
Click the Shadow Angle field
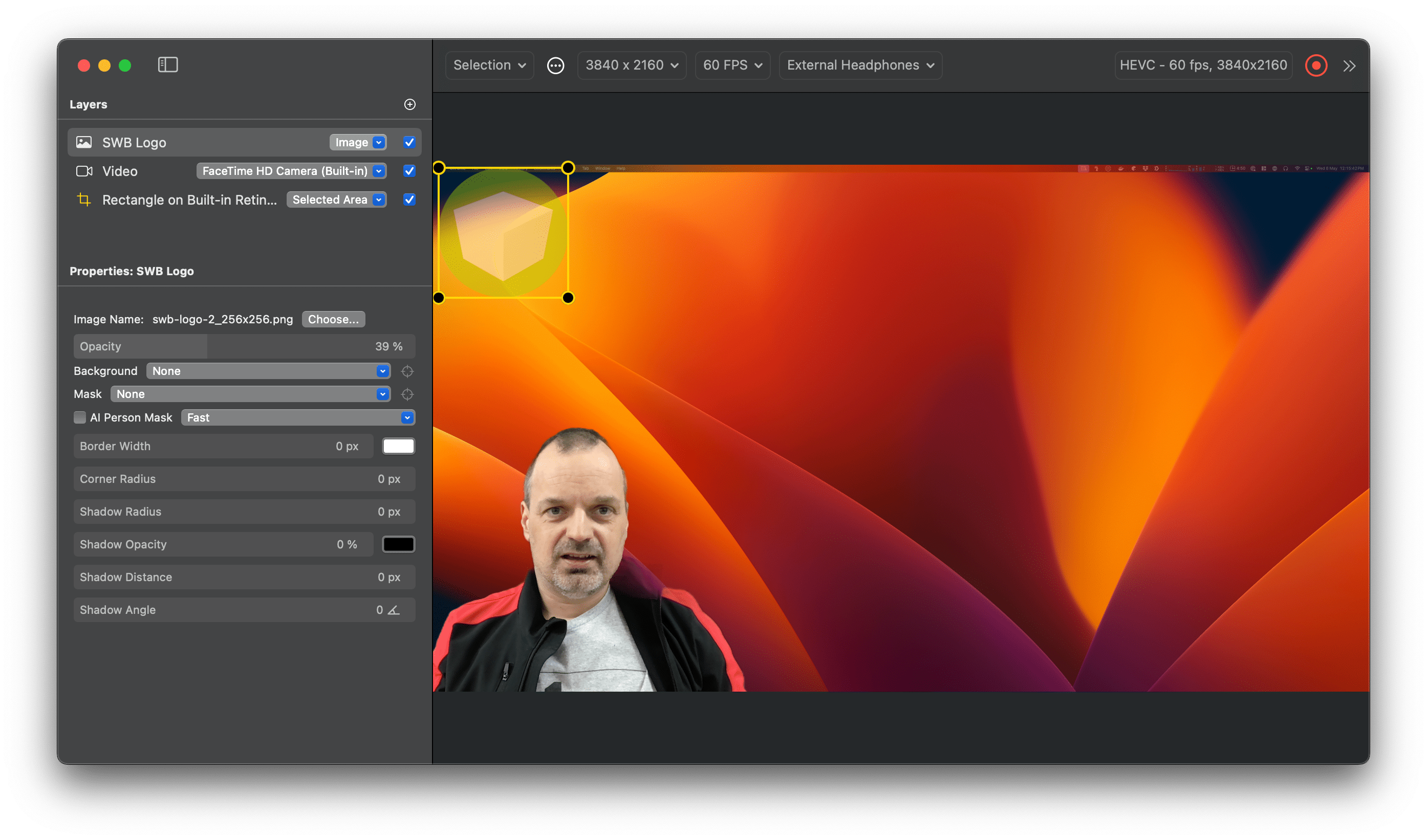[245, 610]
